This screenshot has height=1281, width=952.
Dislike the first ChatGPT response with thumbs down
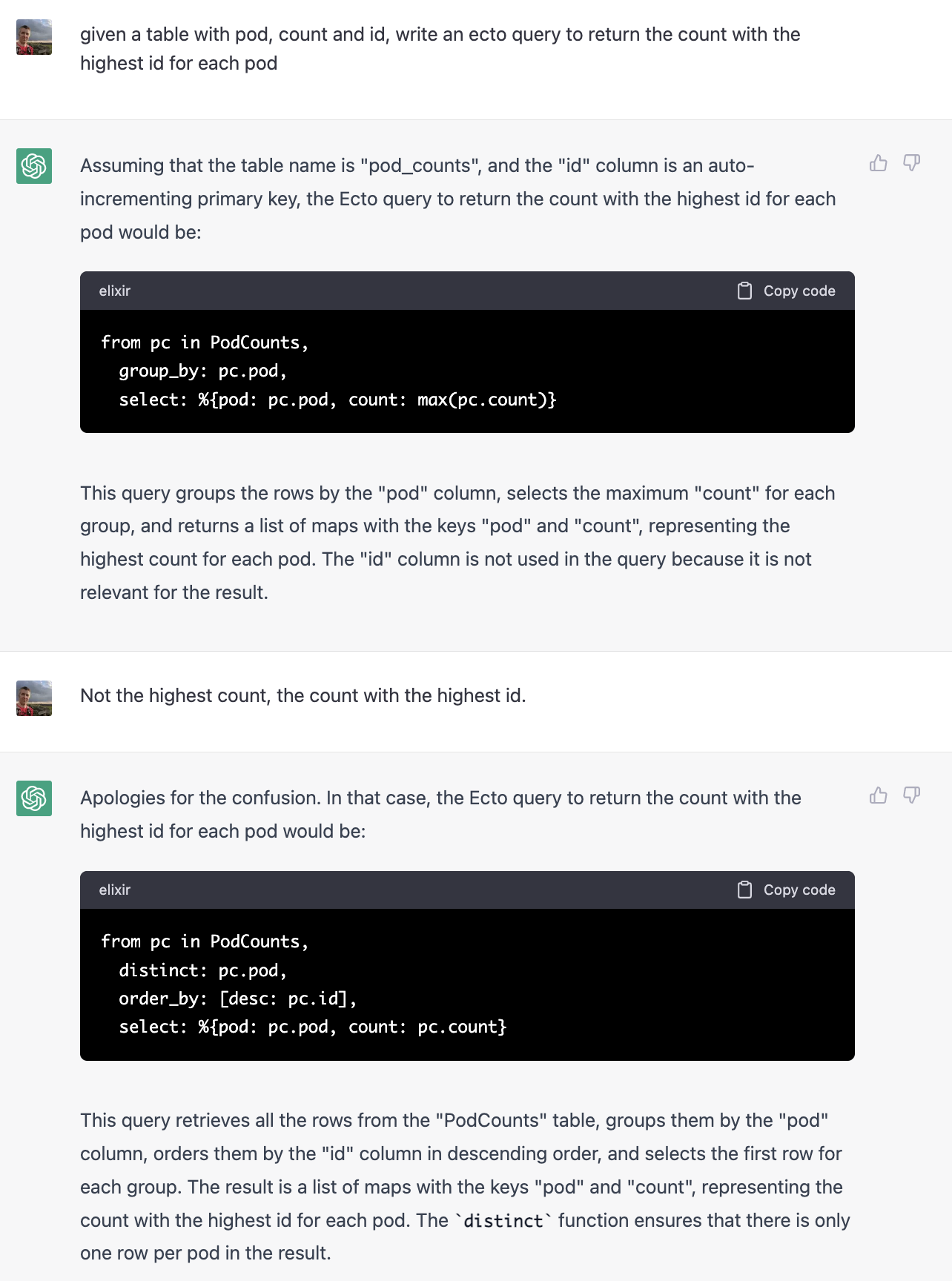point(912,163)
